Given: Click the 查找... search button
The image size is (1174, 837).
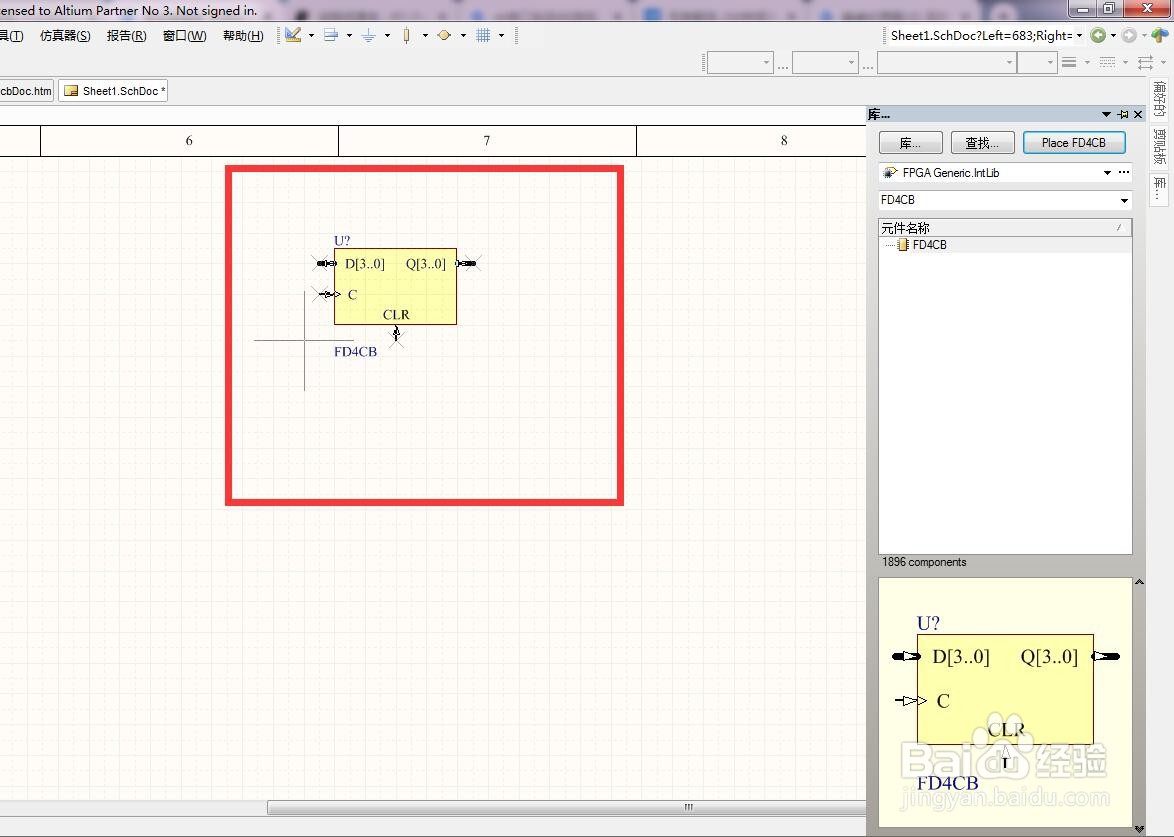Looking at the screenshot, I should pos(982,142).
